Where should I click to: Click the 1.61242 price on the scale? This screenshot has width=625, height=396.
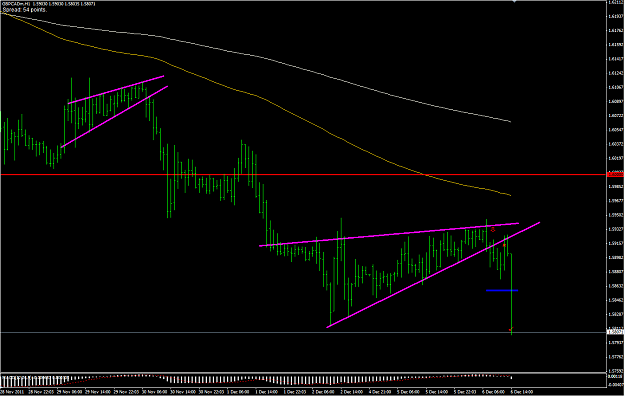click(615, 73)
